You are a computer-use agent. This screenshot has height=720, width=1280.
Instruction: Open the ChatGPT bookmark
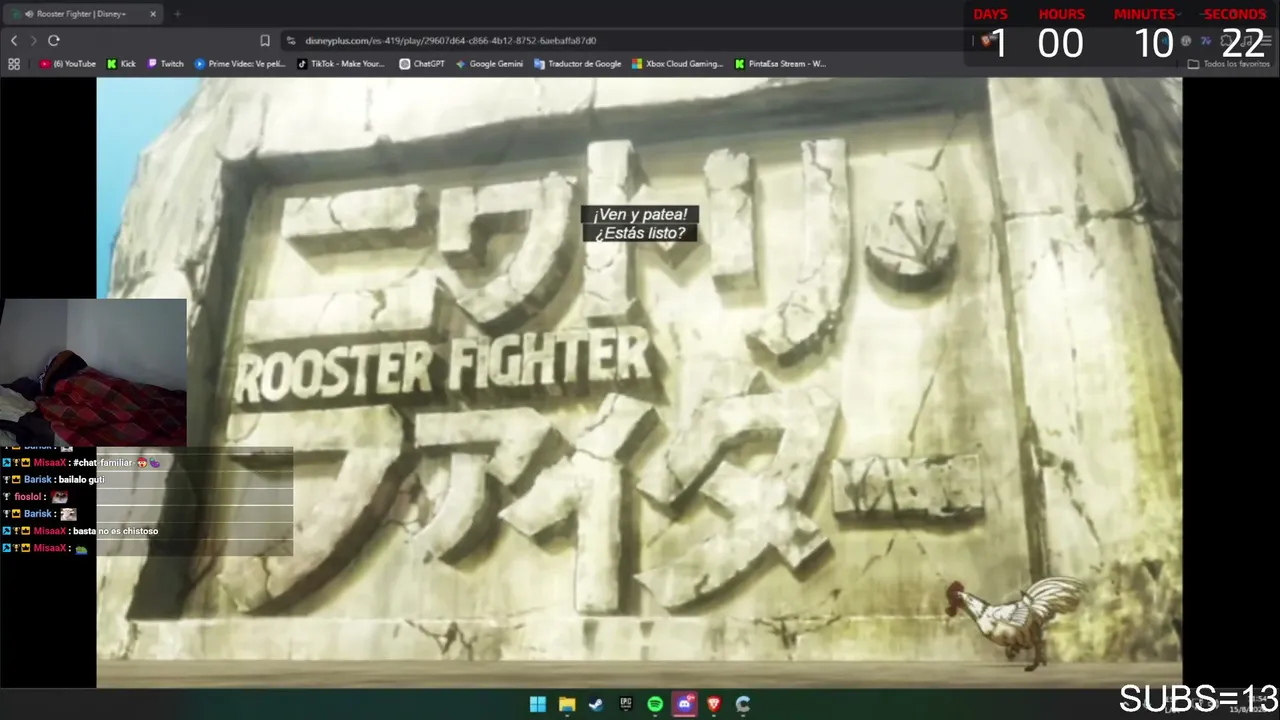tap(422, 64)
